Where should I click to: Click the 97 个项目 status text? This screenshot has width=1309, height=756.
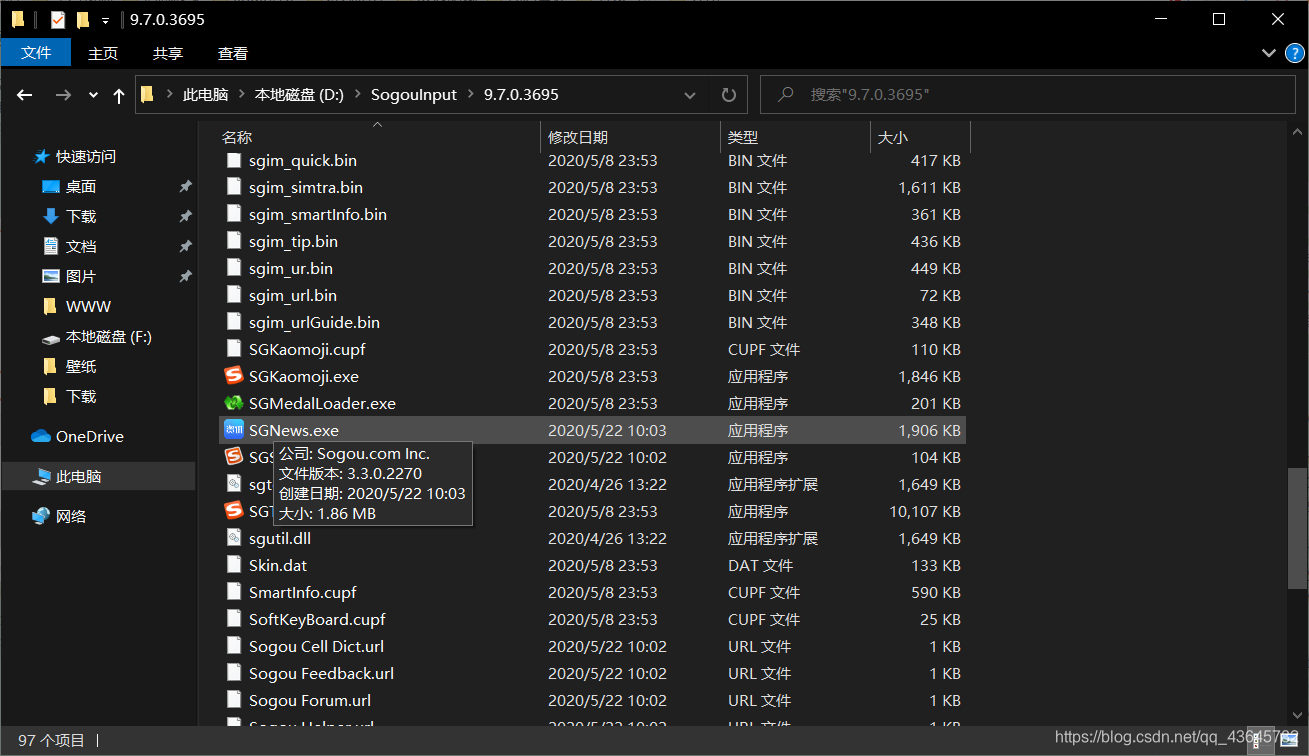52,740
